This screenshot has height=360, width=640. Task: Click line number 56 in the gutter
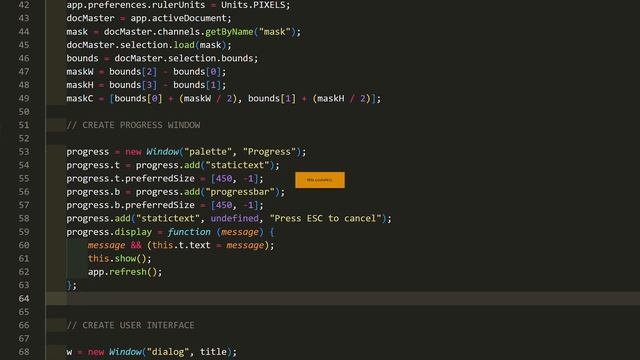[24, 191]
